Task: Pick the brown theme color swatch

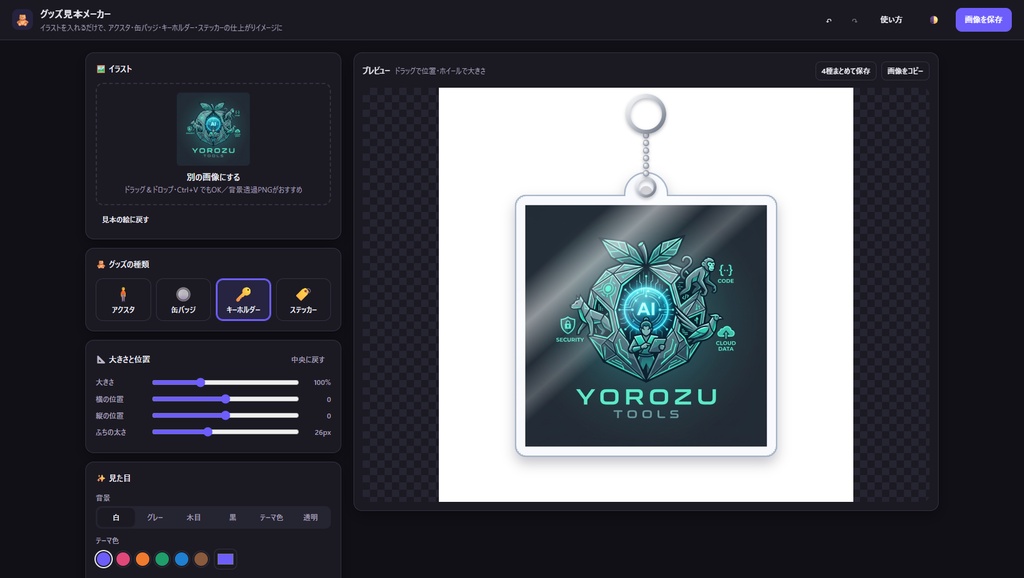Action: [201, 559]
